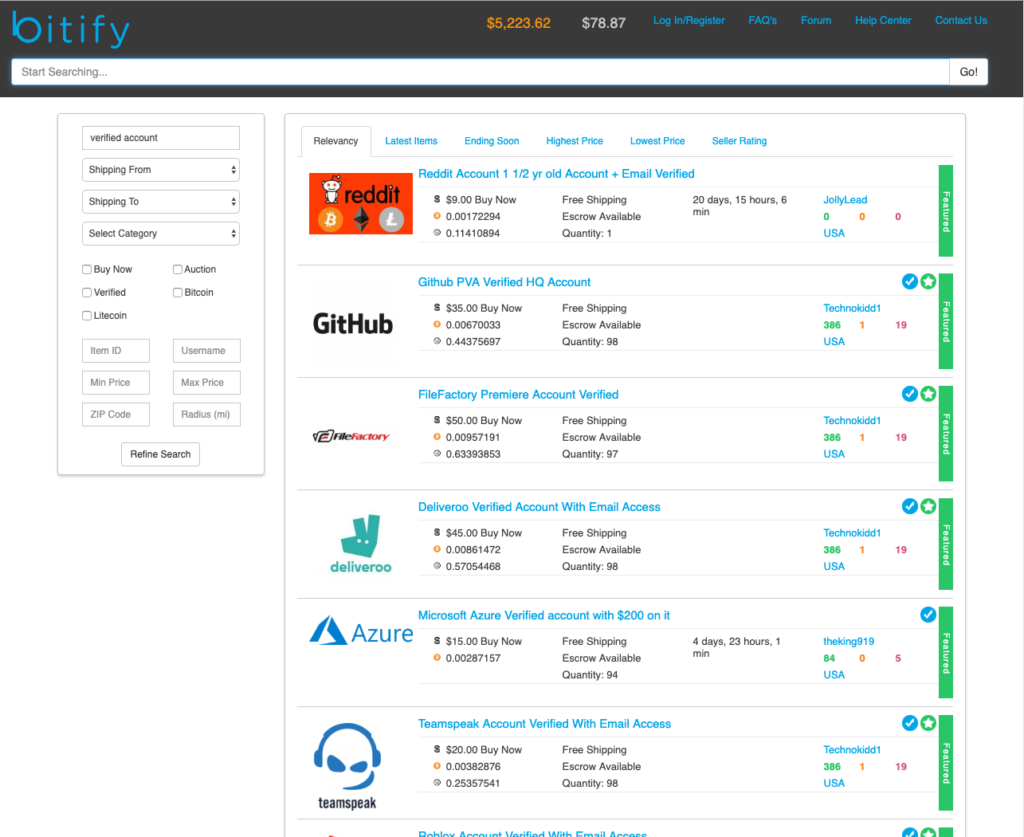Click verified checkmark badge on FileFactory listing
Image resolution: width=1024 pixels, height=837 pixels.
tap(910, 394)
